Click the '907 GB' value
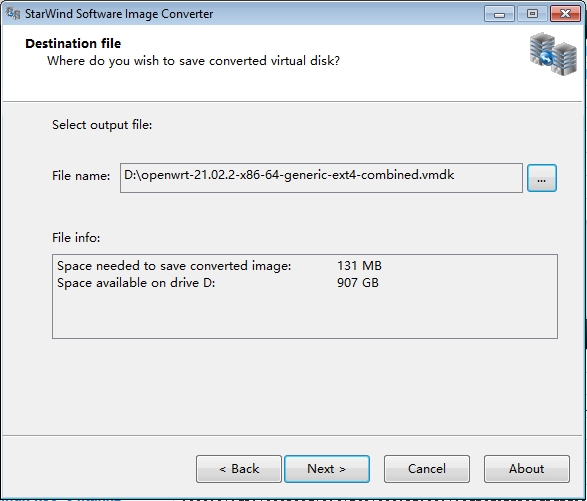The image size is (587, 501). (x=358, y=283)
